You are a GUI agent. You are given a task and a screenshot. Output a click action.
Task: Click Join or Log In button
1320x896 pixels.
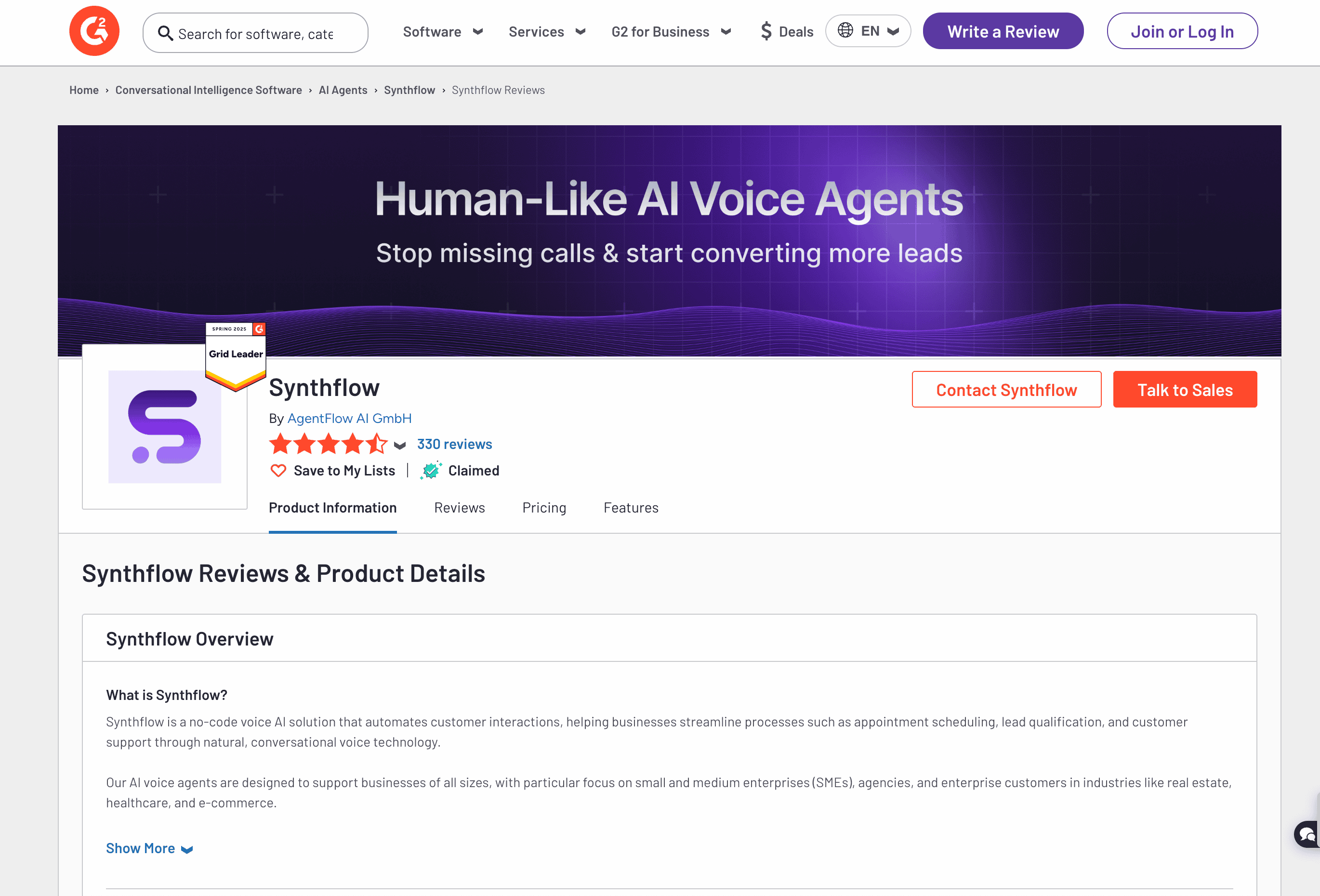click(1182, 31)
